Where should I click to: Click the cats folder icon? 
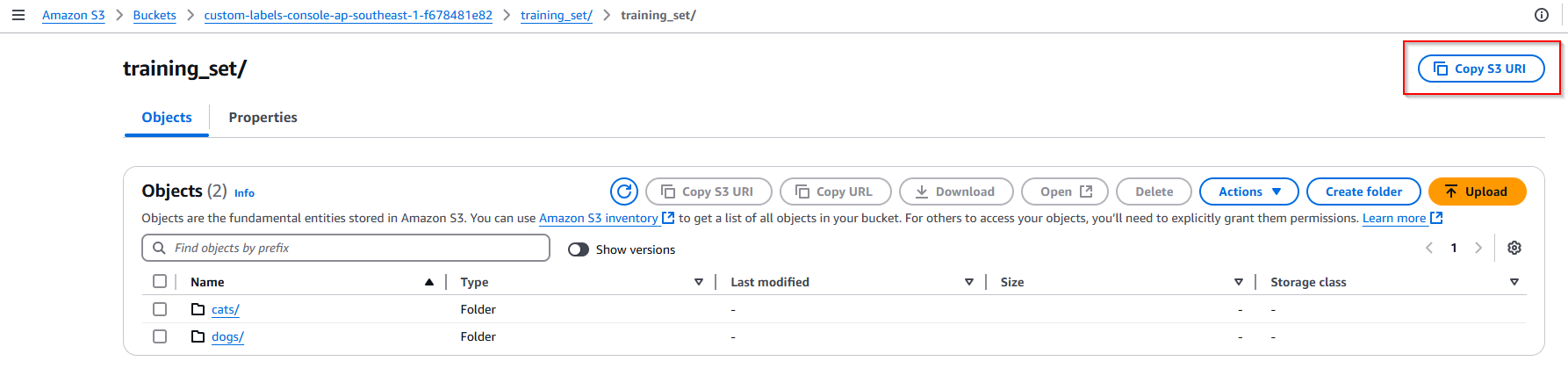point(198,309)
